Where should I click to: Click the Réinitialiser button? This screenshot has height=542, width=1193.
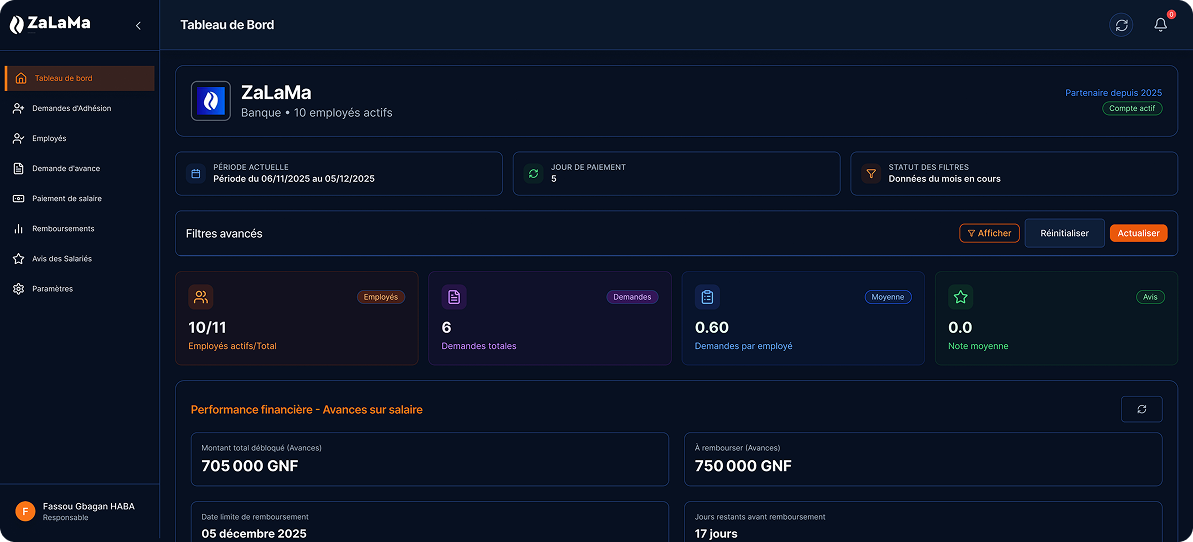(1064, 233)
